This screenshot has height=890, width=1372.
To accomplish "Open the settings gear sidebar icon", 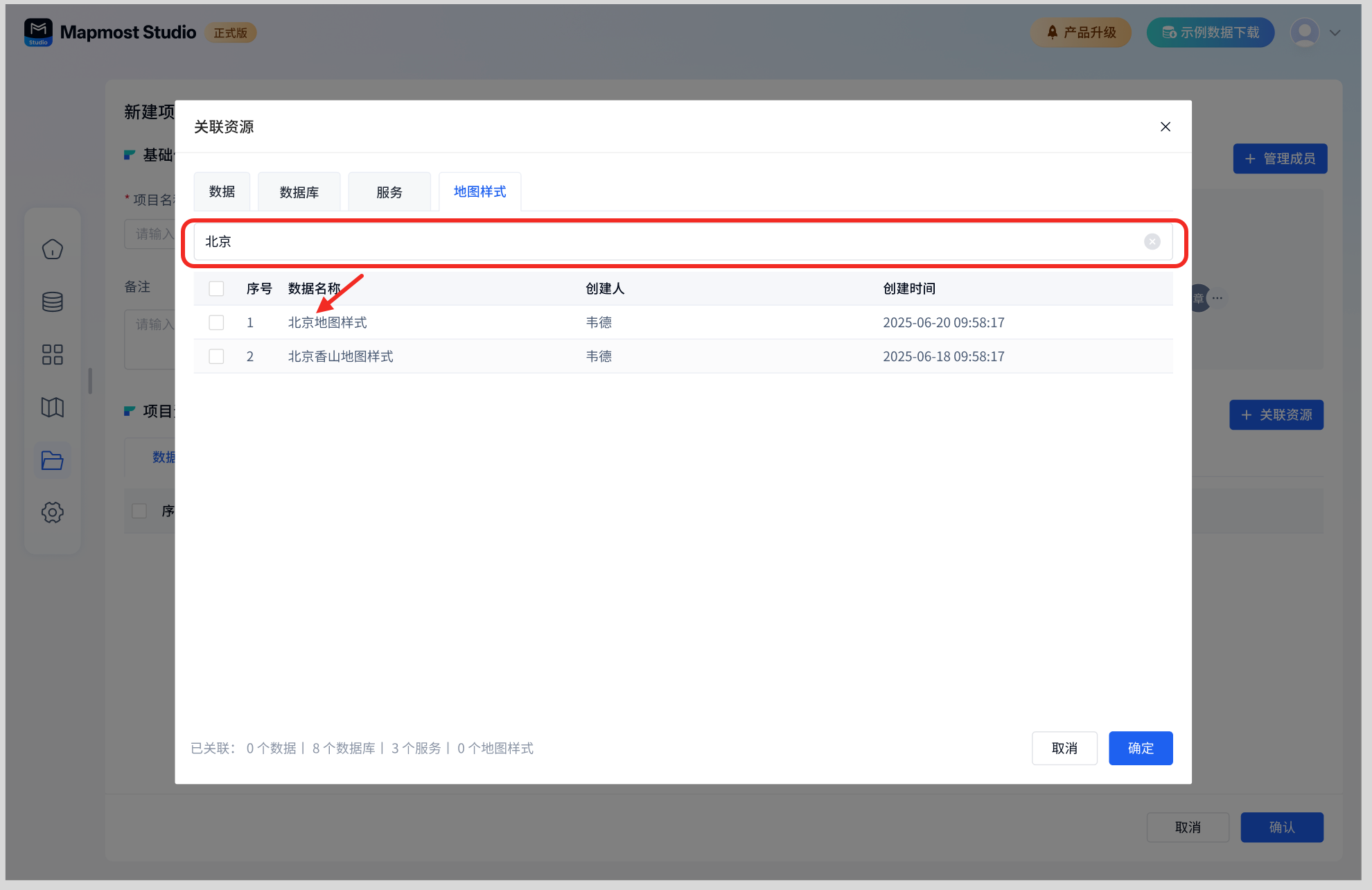I will point(53,513).
